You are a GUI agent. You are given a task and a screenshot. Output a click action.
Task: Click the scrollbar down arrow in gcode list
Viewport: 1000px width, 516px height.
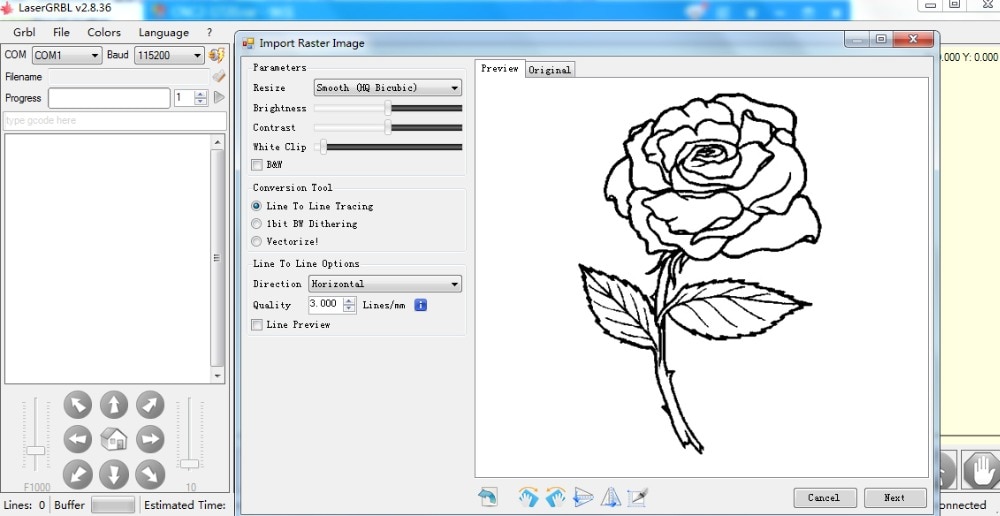coord(217,376)
